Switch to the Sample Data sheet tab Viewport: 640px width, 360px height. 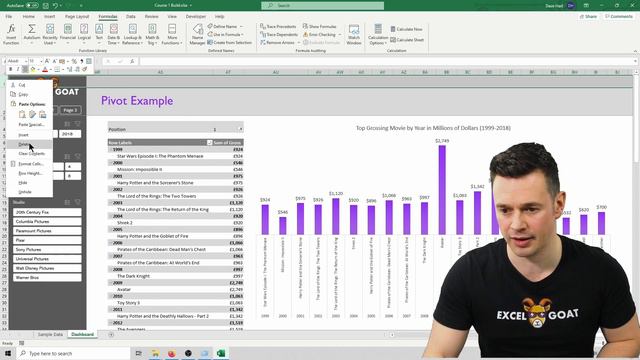[x=50, y=334]
